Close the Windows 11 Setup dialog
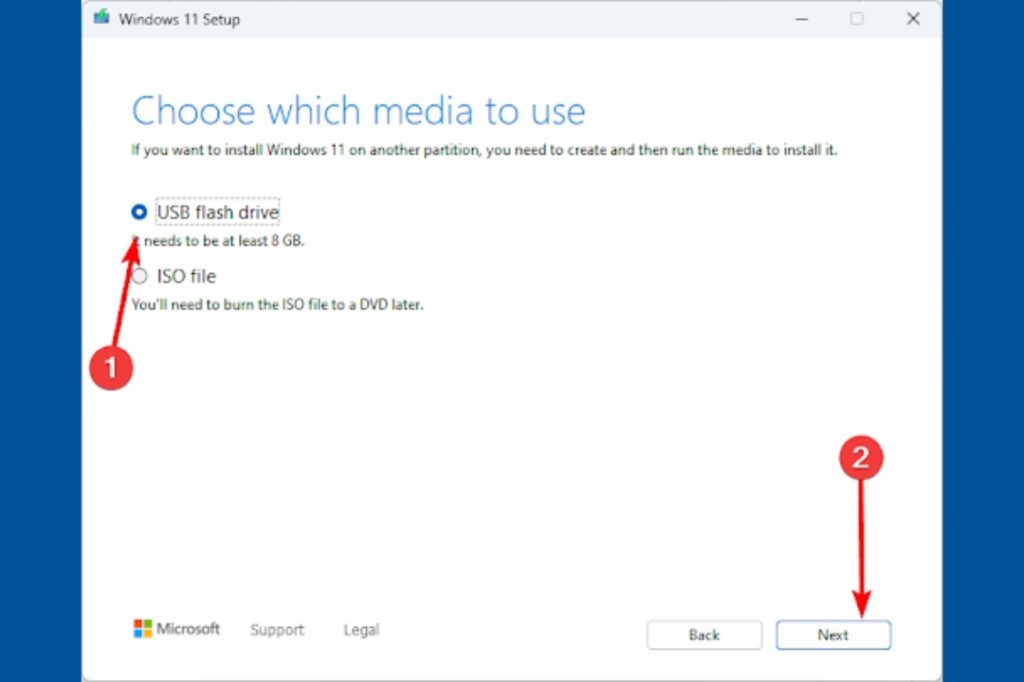This screenshot has height=682, width=1024. (x=913, y=19)
